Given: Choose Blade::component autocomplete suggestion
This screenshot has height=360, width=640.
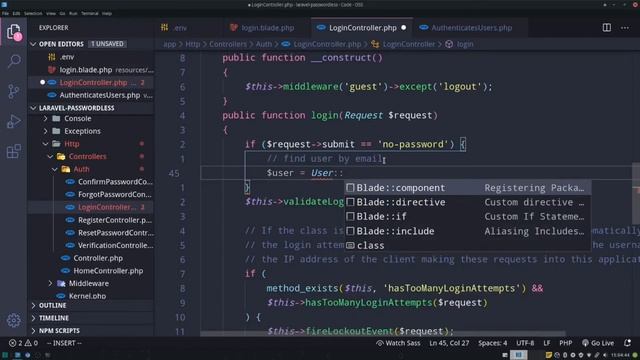Looking at the screenshot, I should (467, 188).
